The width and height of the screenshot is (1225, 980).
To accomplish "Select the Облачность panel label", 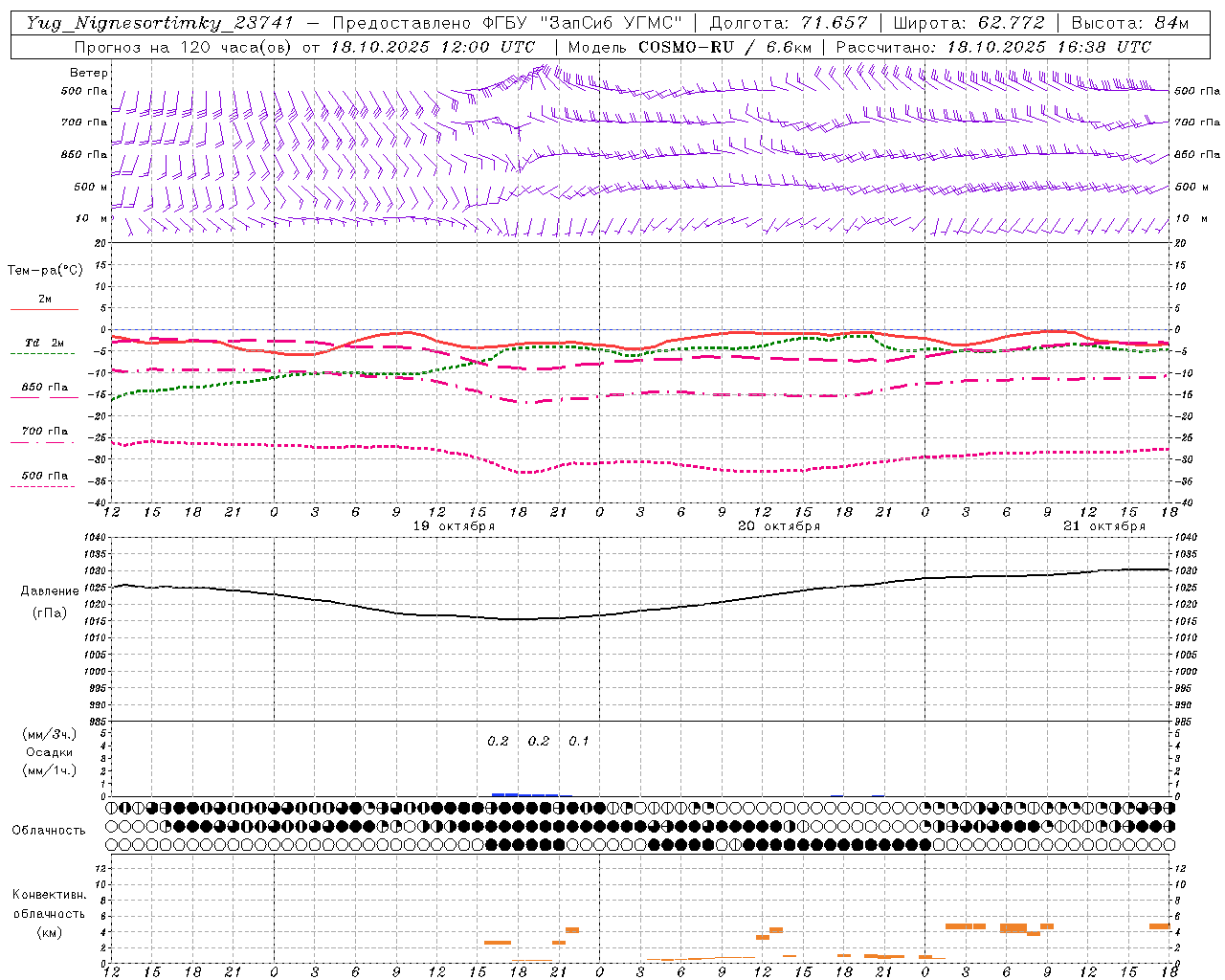I will (x=49, y=831).
